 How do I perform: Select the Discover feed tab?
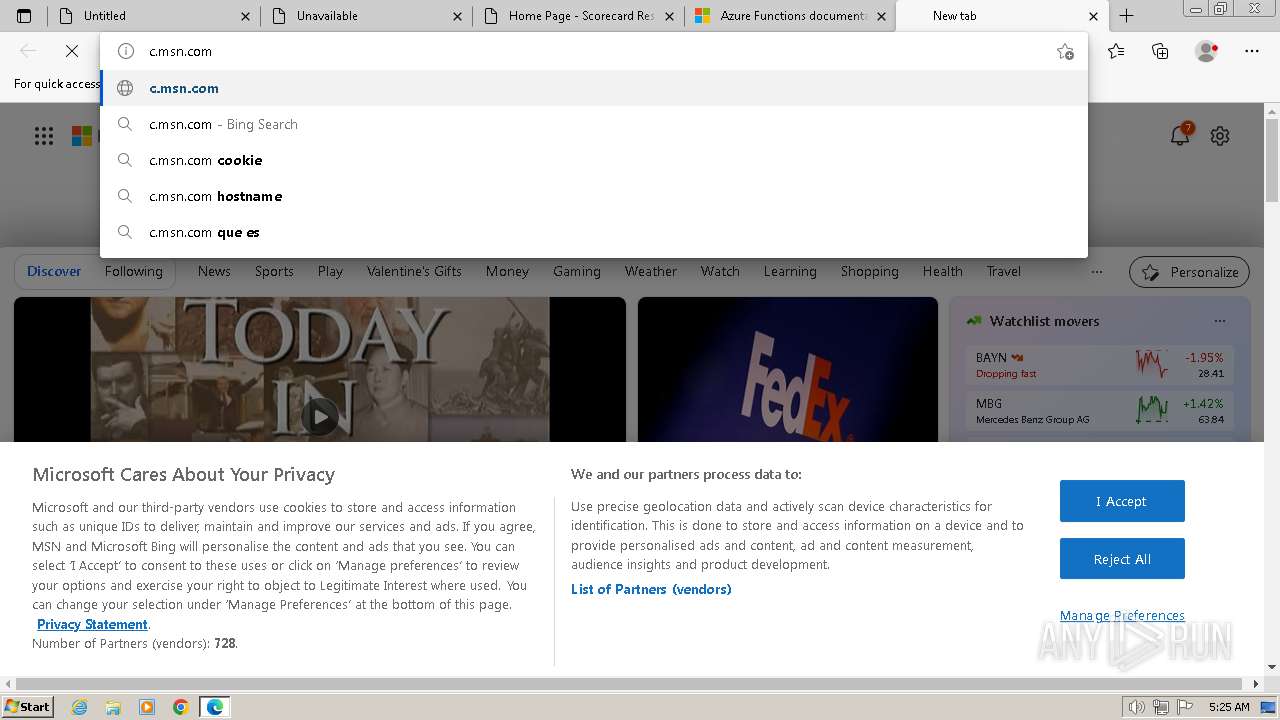tap(54, 271)
